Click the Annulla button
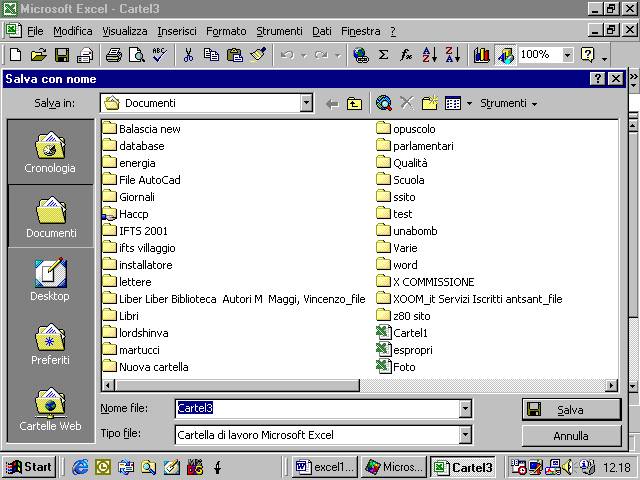This screenshot has height=480, width=640. 571,436
